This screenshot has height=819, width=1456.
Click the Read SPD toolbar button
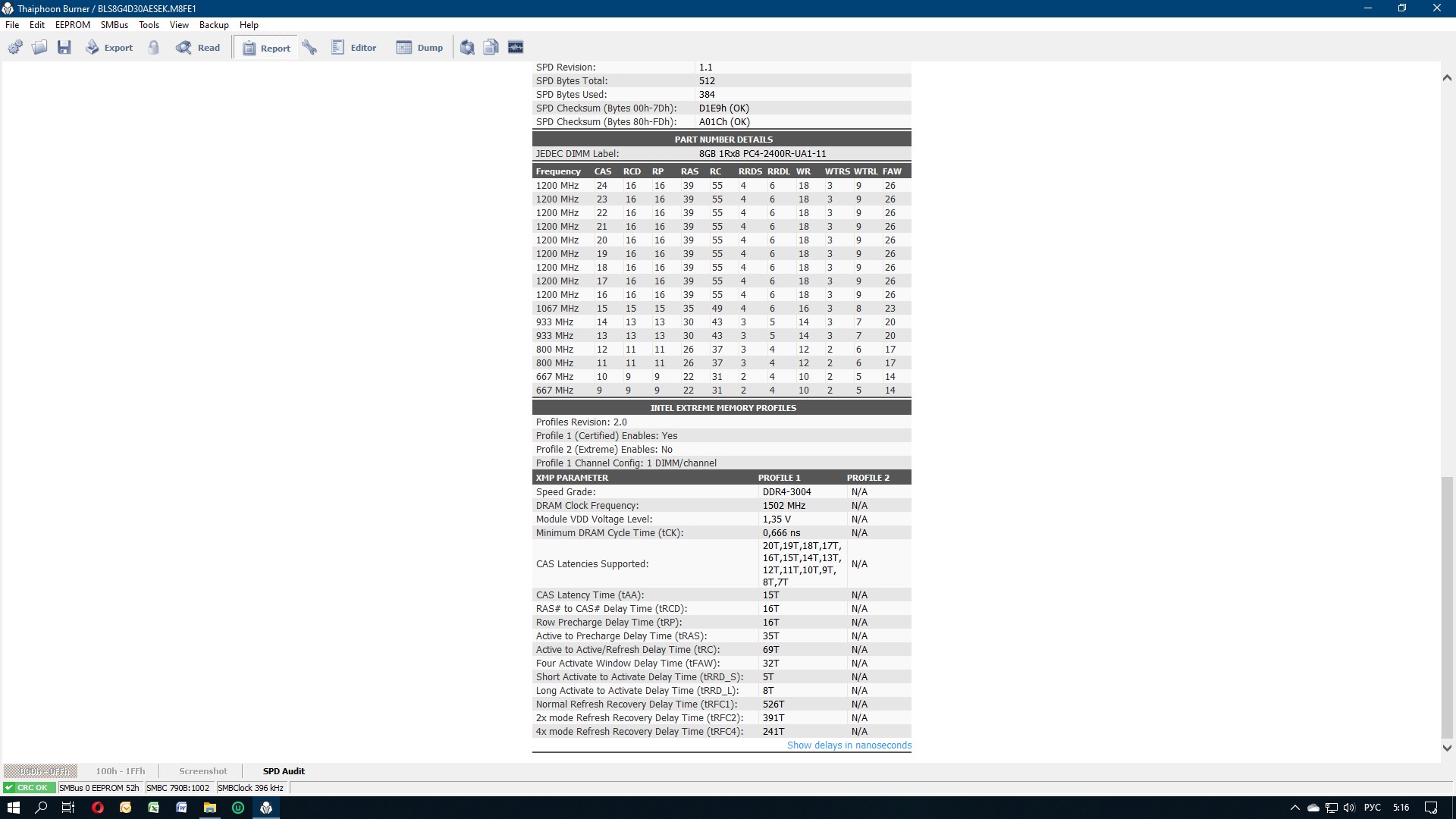(x=198, y=48)
